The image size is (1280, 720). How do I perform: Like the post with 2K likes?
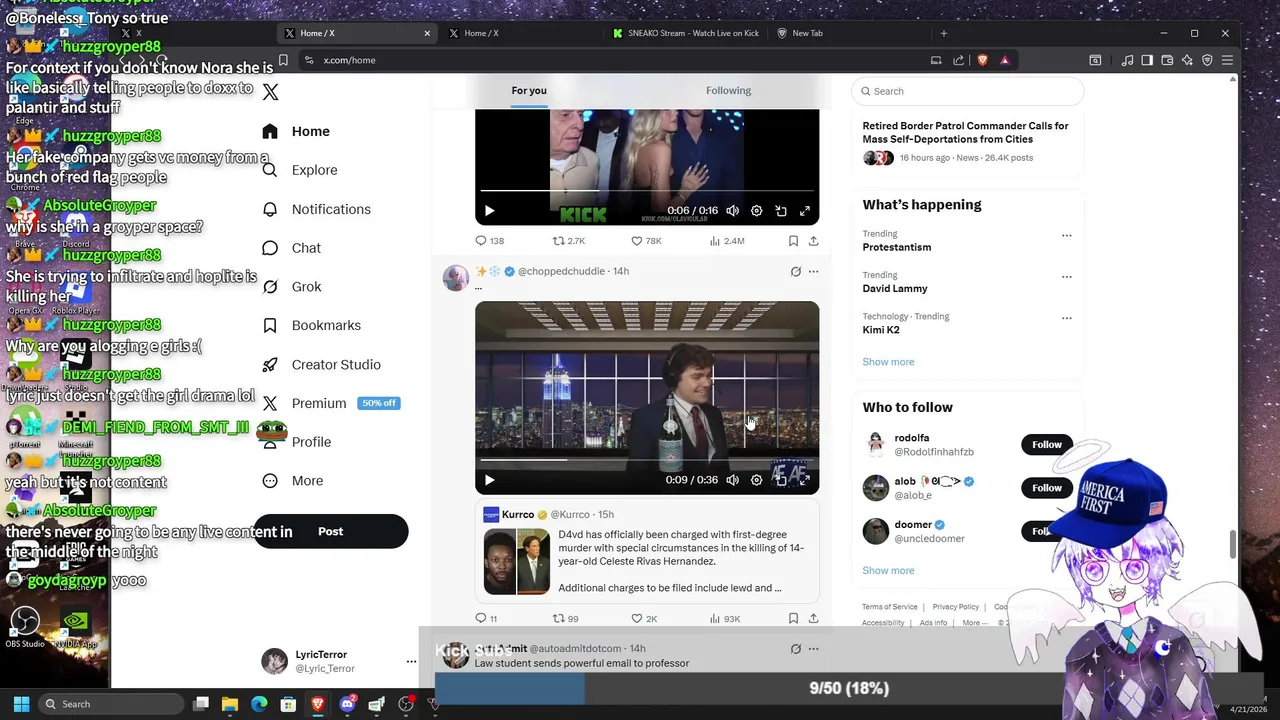tap(644, 619)
